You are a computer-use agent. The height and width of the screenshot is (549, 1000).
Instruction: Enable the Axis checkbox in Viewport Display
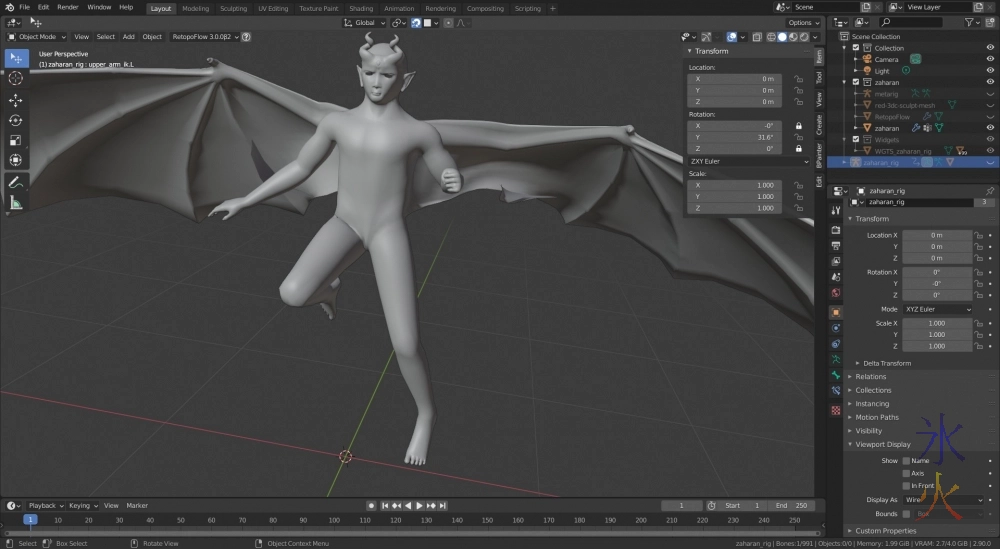906,473
